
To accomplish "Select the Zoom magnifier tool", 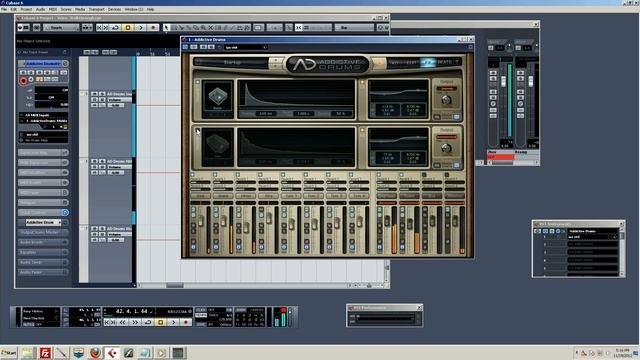I will 203,28.
